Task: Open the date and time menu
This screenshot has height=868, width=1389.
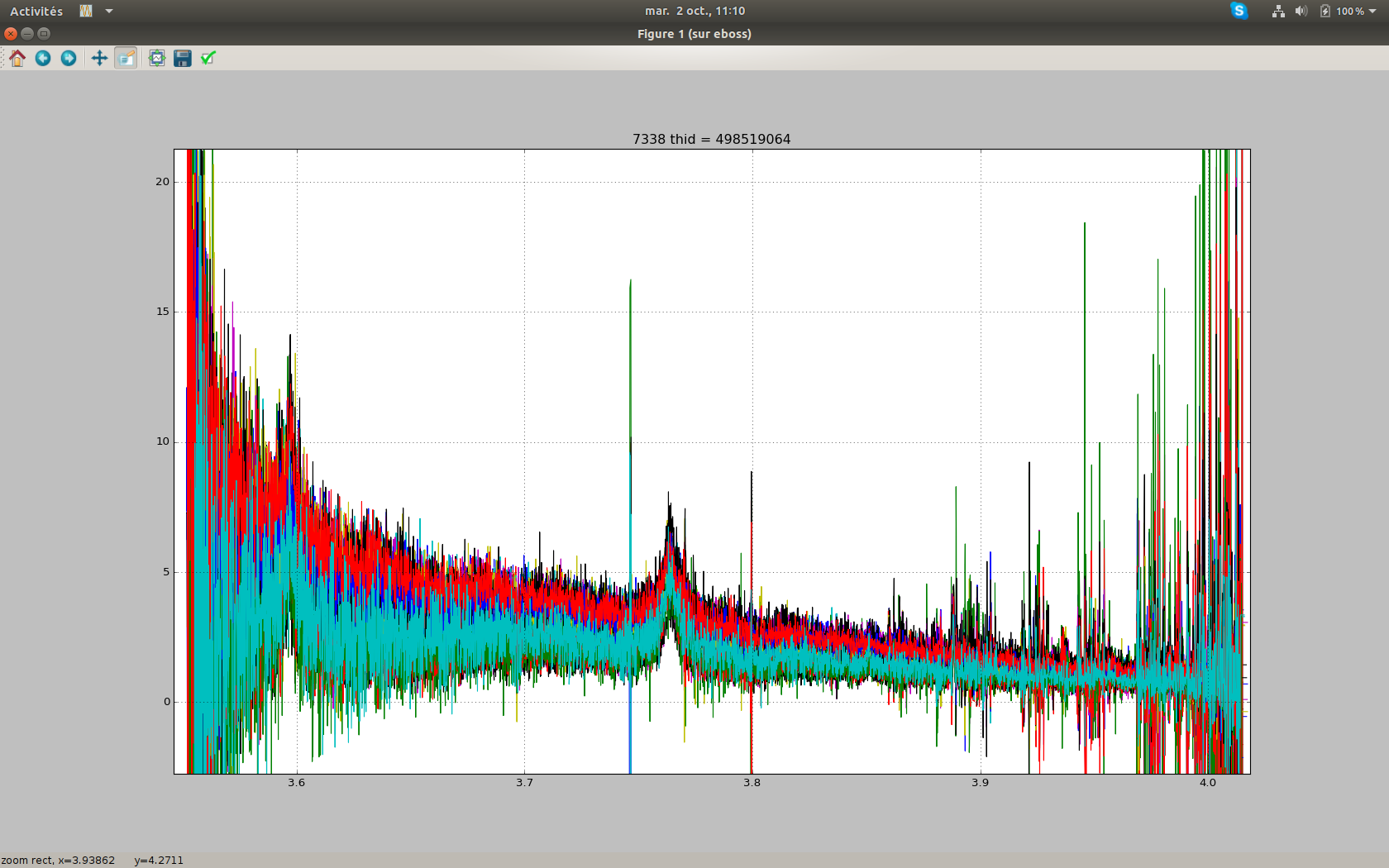Action: pyautogui.click(x=694, y=11)
